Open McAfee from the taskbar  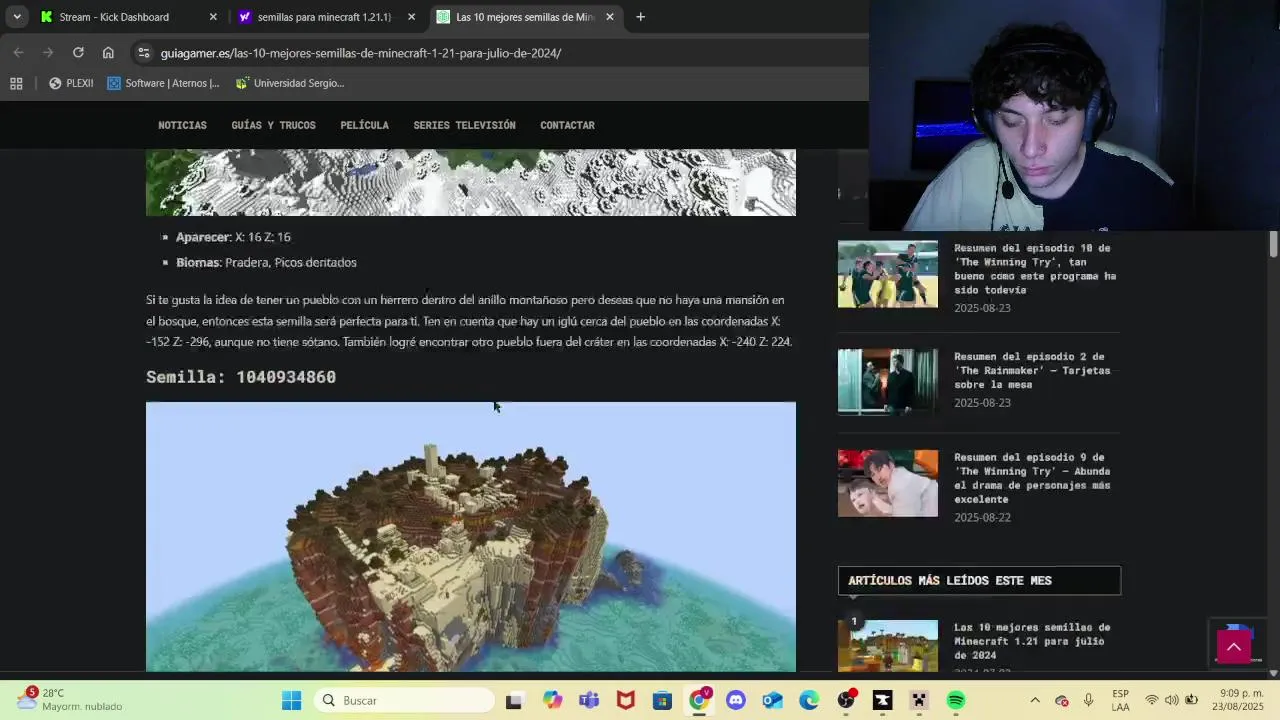click(x=626, y=701)
